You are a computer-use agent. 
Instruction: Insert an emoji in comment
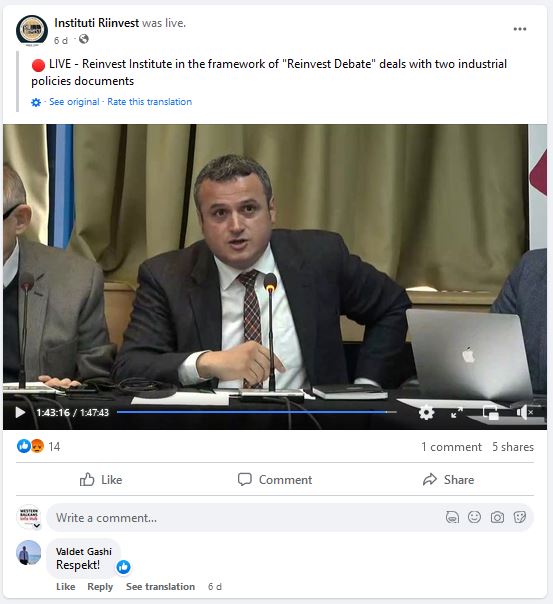[x=474, y=517]
